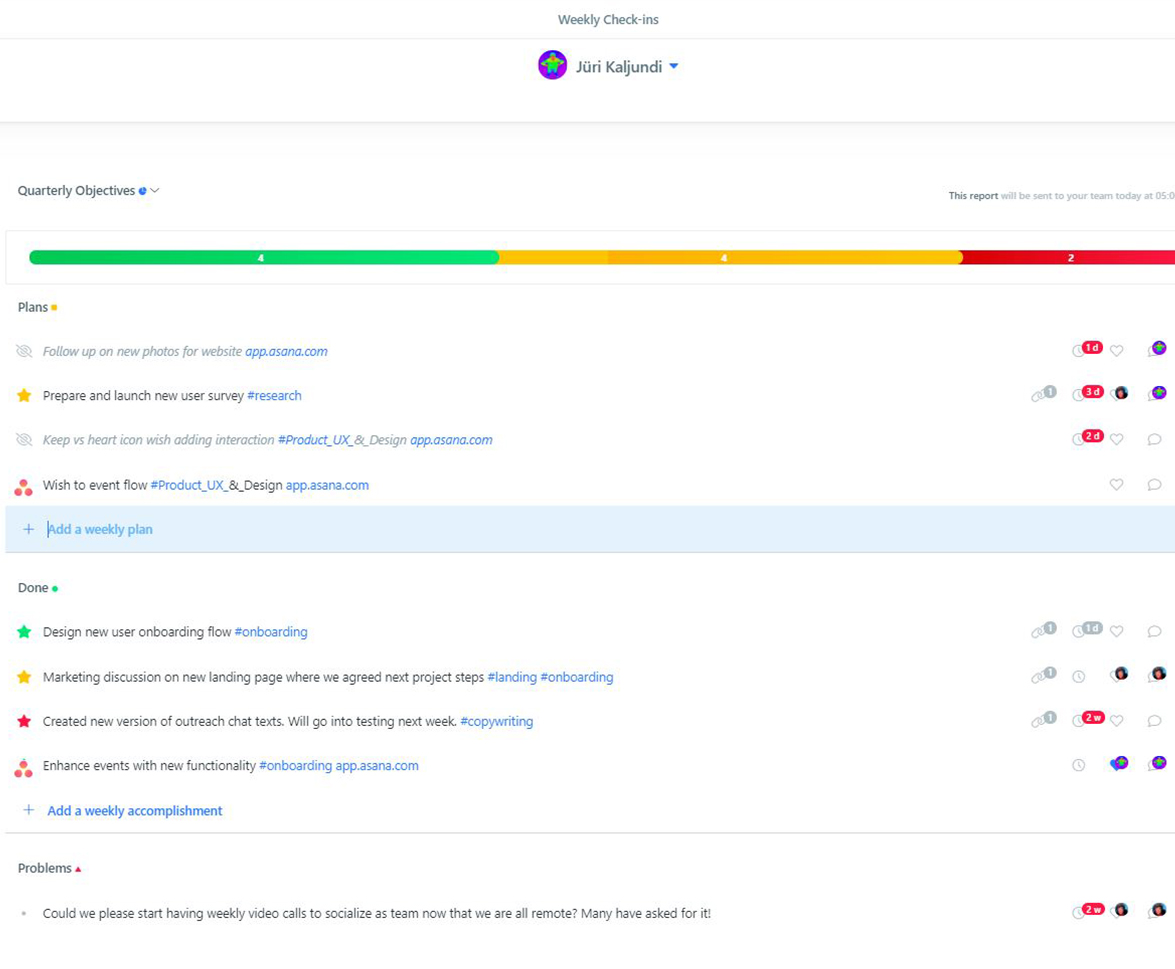Image resolution: width=1175 pixels, height=969 pixels.
Task: Click the #research hashtag link
Action: point(274,396)
